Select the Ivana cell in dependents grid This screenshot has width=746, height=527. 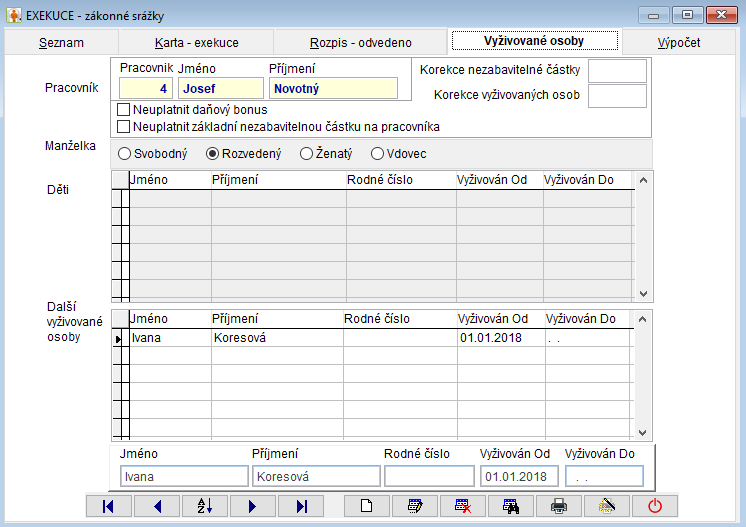(170, 338)
